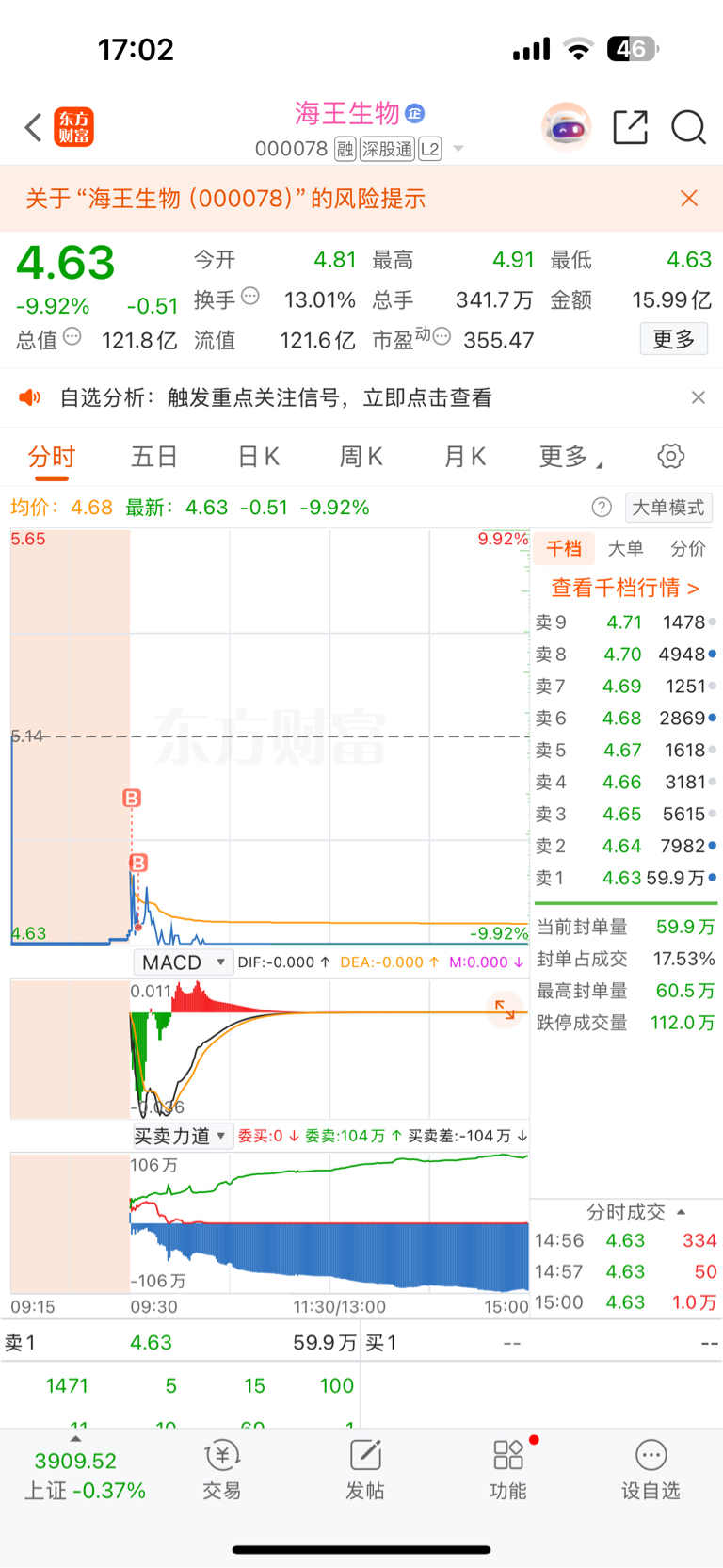Viewport: 723px width, 1568px height.
Task: Open chart settings gear icon
Action: click(x=671, y=457)
